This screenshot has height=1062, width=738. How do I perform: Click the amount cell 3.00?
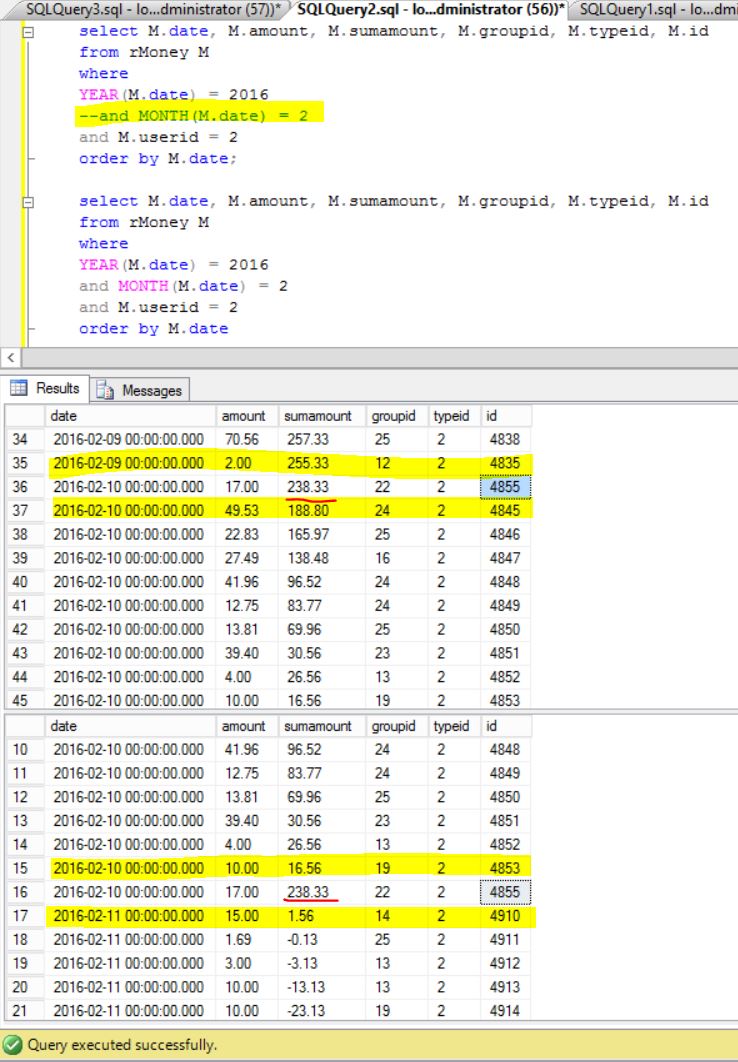click(247, 963)
